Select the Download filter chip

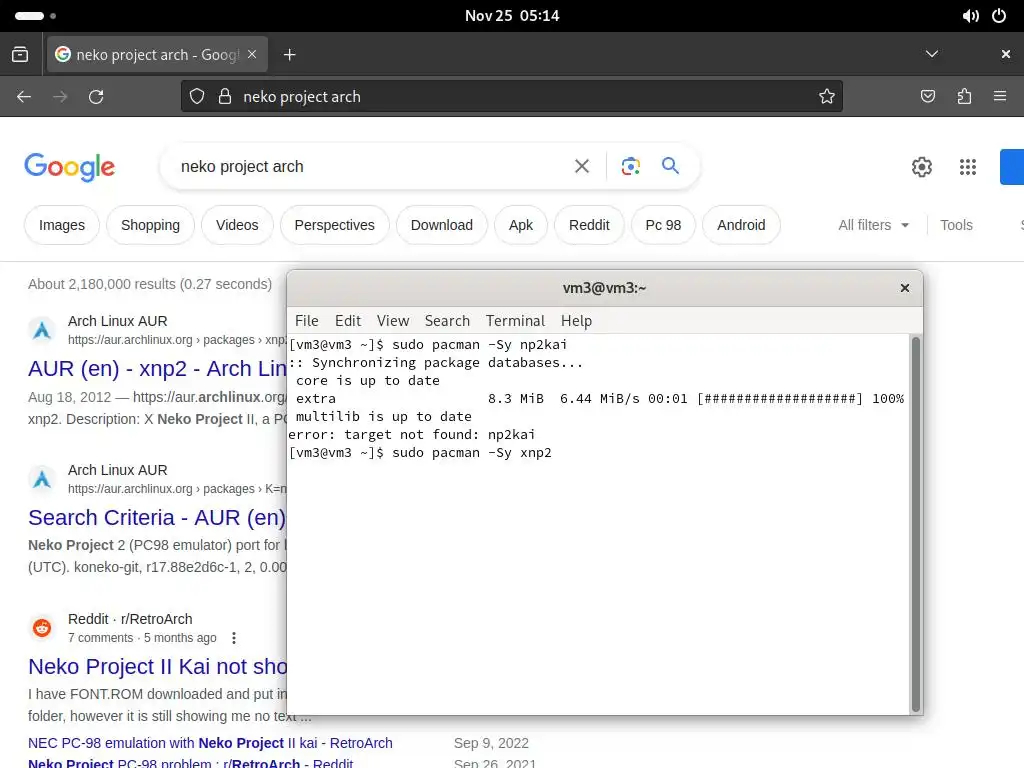point(441,225)
